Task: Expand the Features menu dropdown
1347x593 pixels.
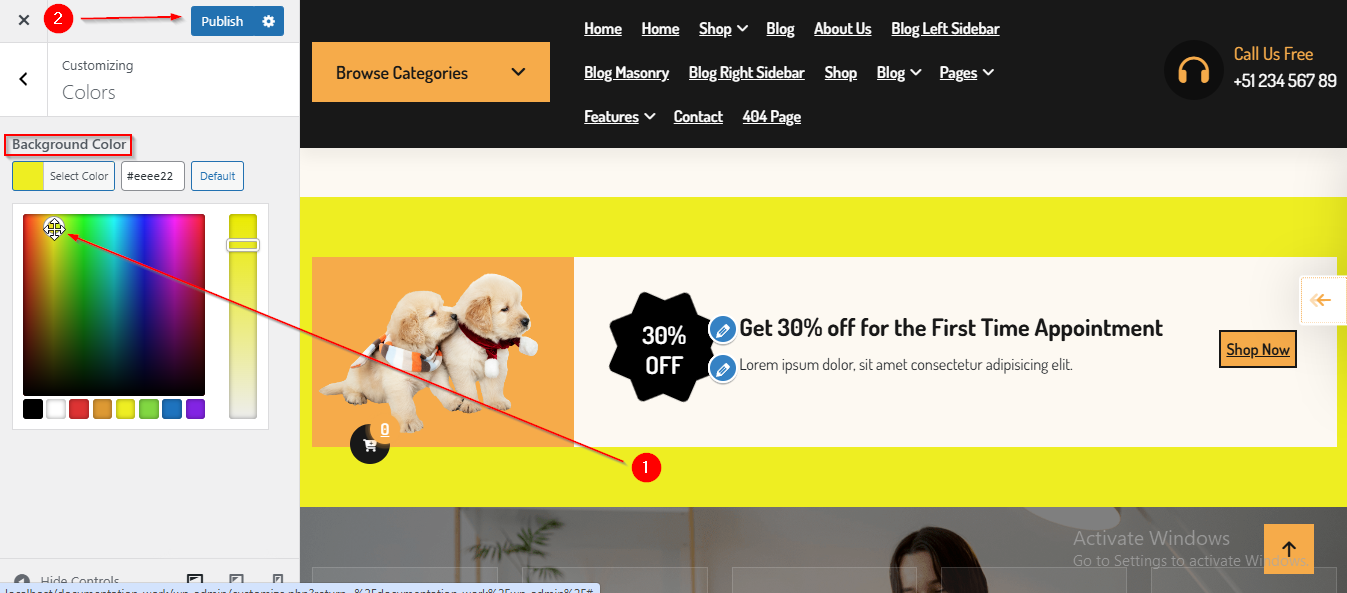Action: pos(619,117)
